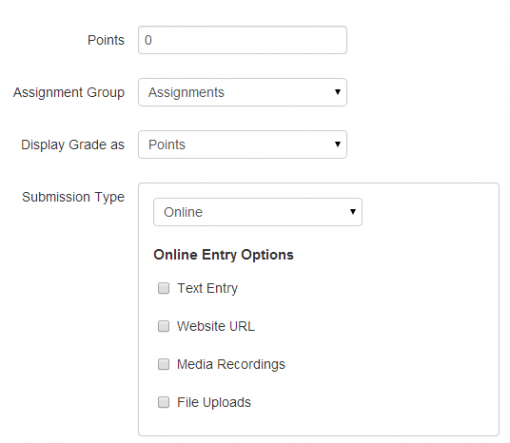Click into the Points input field
Screen dimensions: 510x443
pos(242,40)
